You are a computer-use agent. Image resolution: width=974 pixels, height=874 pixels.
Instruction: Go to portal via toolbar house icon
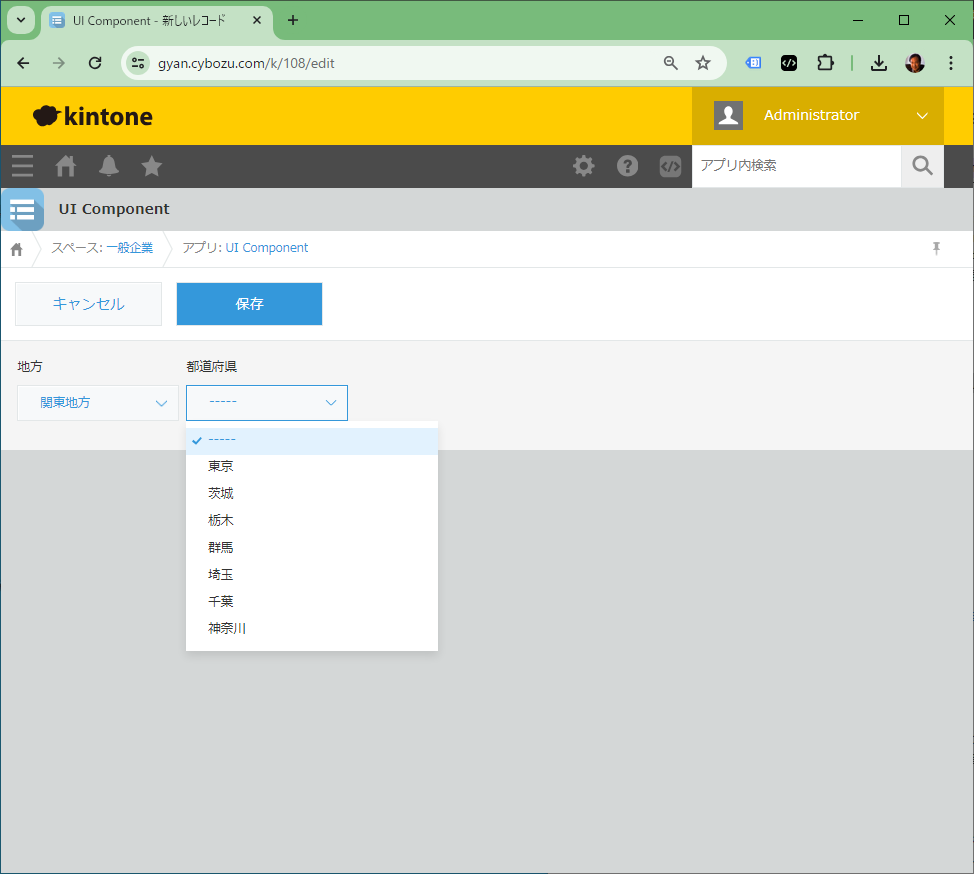coord(65,166)
